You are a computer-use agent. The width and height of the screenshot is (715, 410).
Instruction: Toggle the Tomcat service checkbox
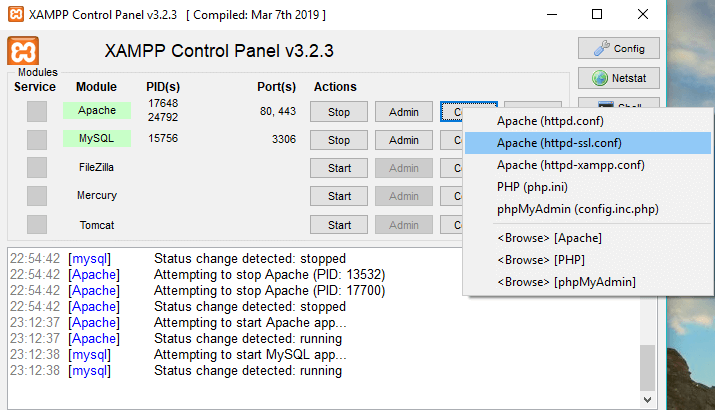(37, 224)
